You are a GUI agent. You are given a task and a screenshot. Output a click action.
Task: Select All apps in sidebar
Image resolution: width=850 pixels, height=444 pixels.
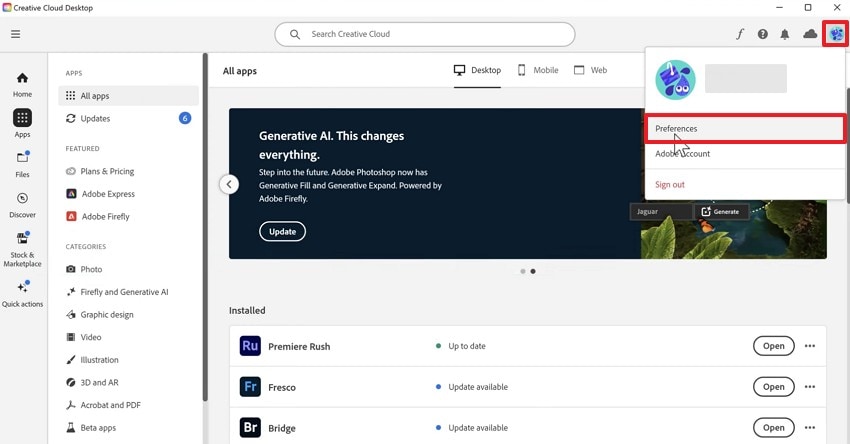click(x=128, y=95)
